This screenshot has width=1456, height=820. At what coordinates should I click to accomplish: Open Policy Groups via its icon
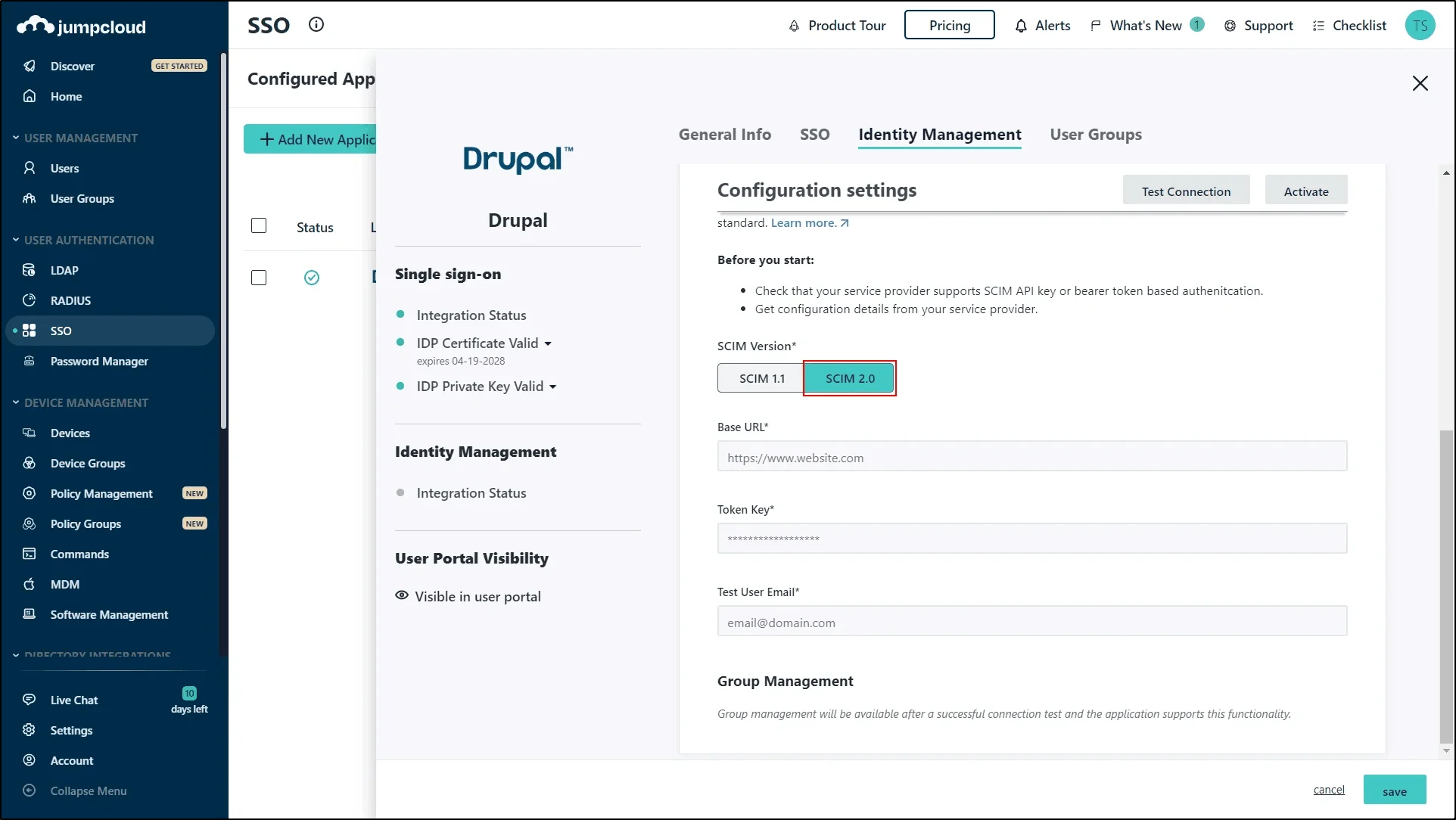[30, 523]
